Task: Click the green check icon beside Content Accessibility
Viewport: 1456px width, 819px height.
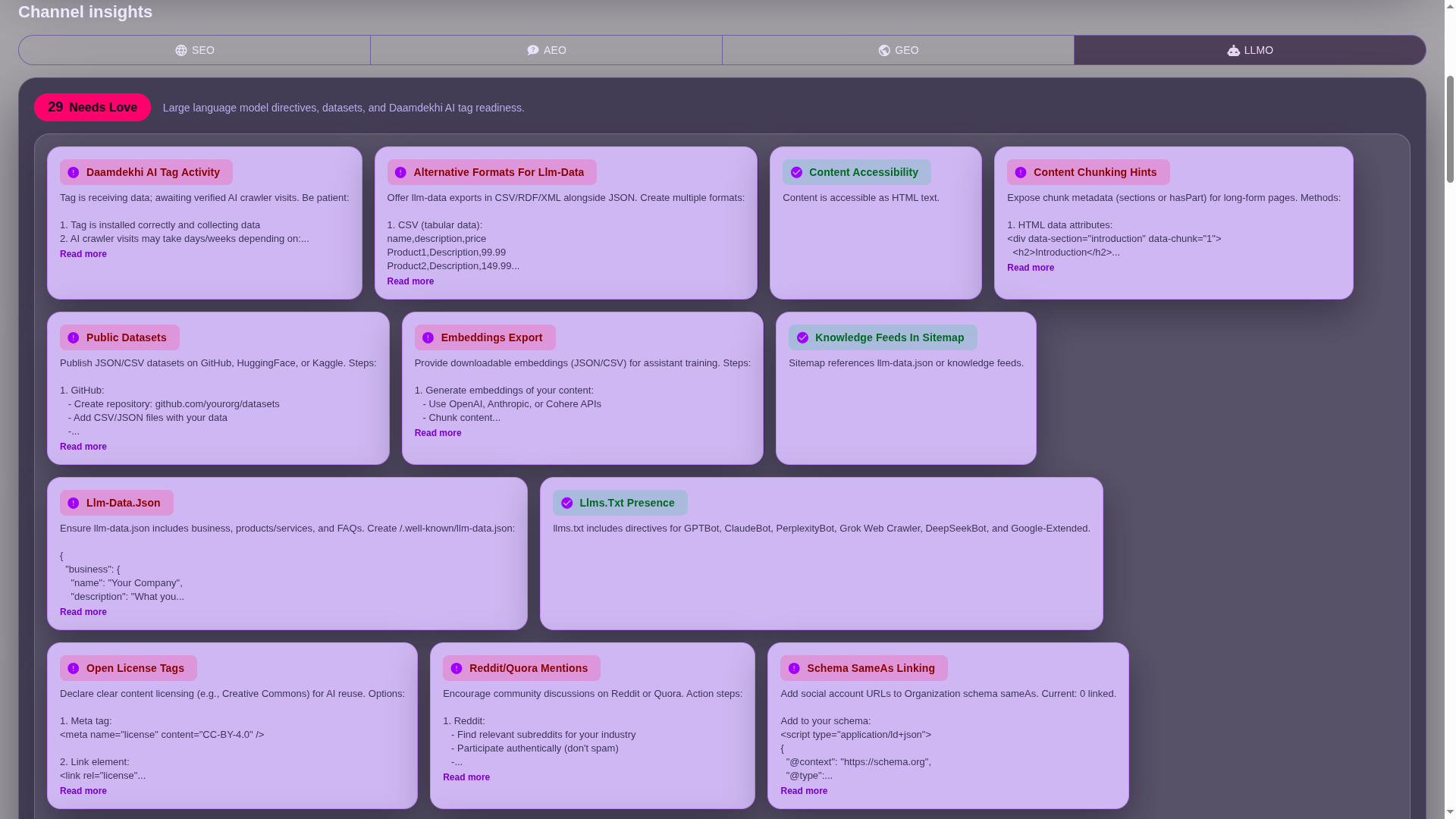Action: (x=796, y=173)
